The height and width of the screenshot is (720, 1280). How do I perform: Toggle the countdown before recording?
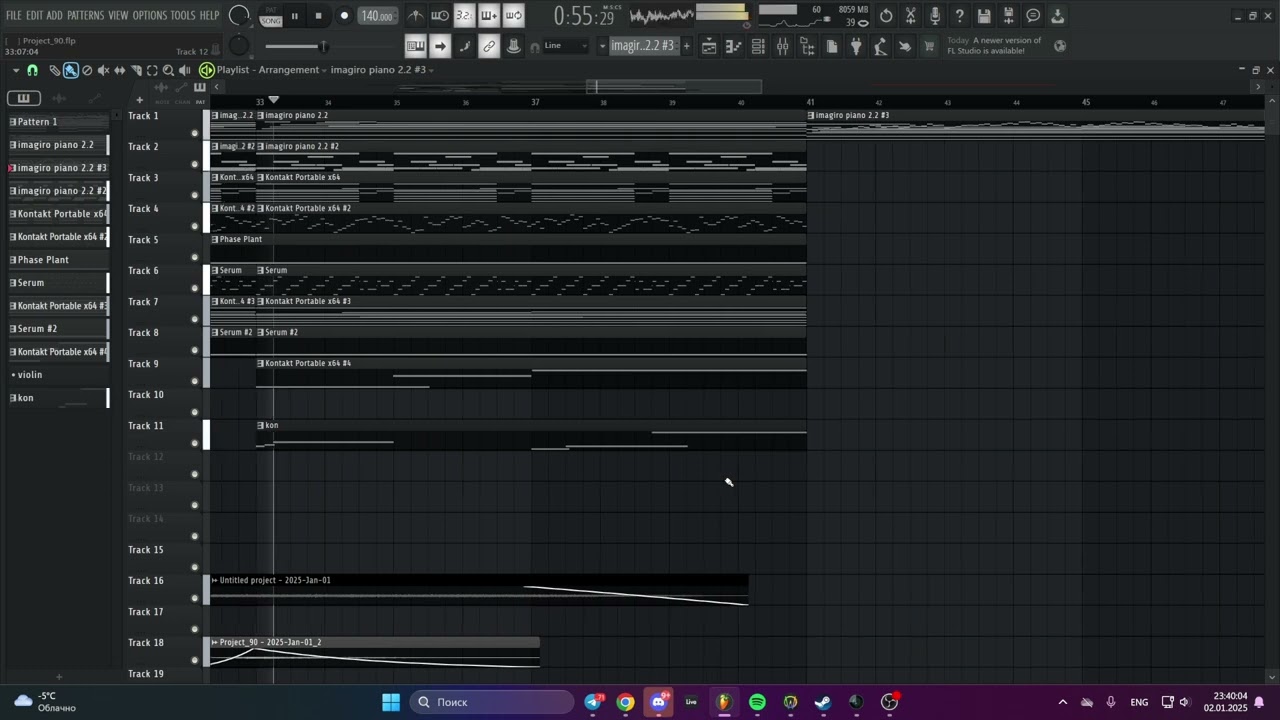[x=464, y=16]
